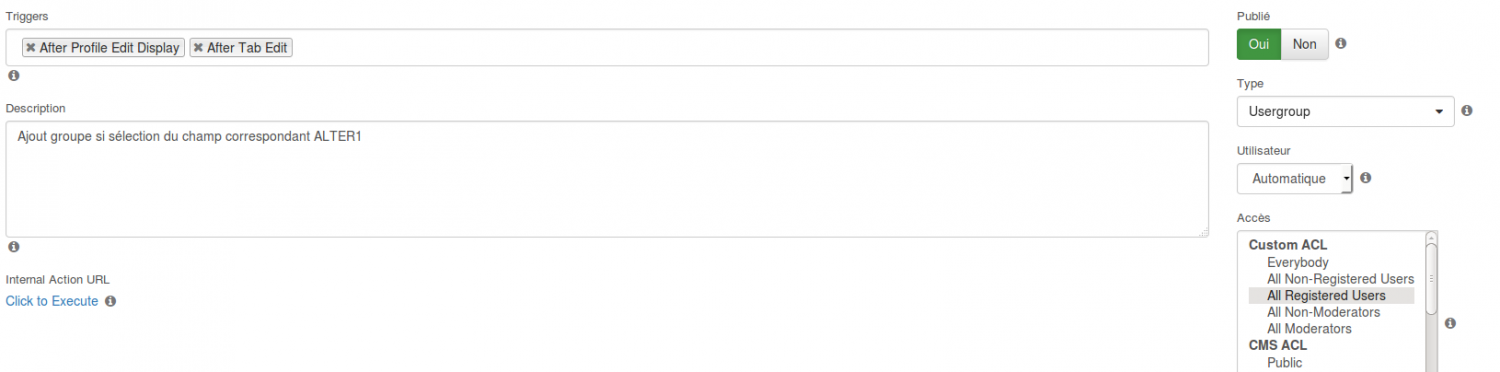The width and height of the screenshot is (1500, 372).
Task: Click the info icon next to Publié toggle
Action: (1341, 44)
